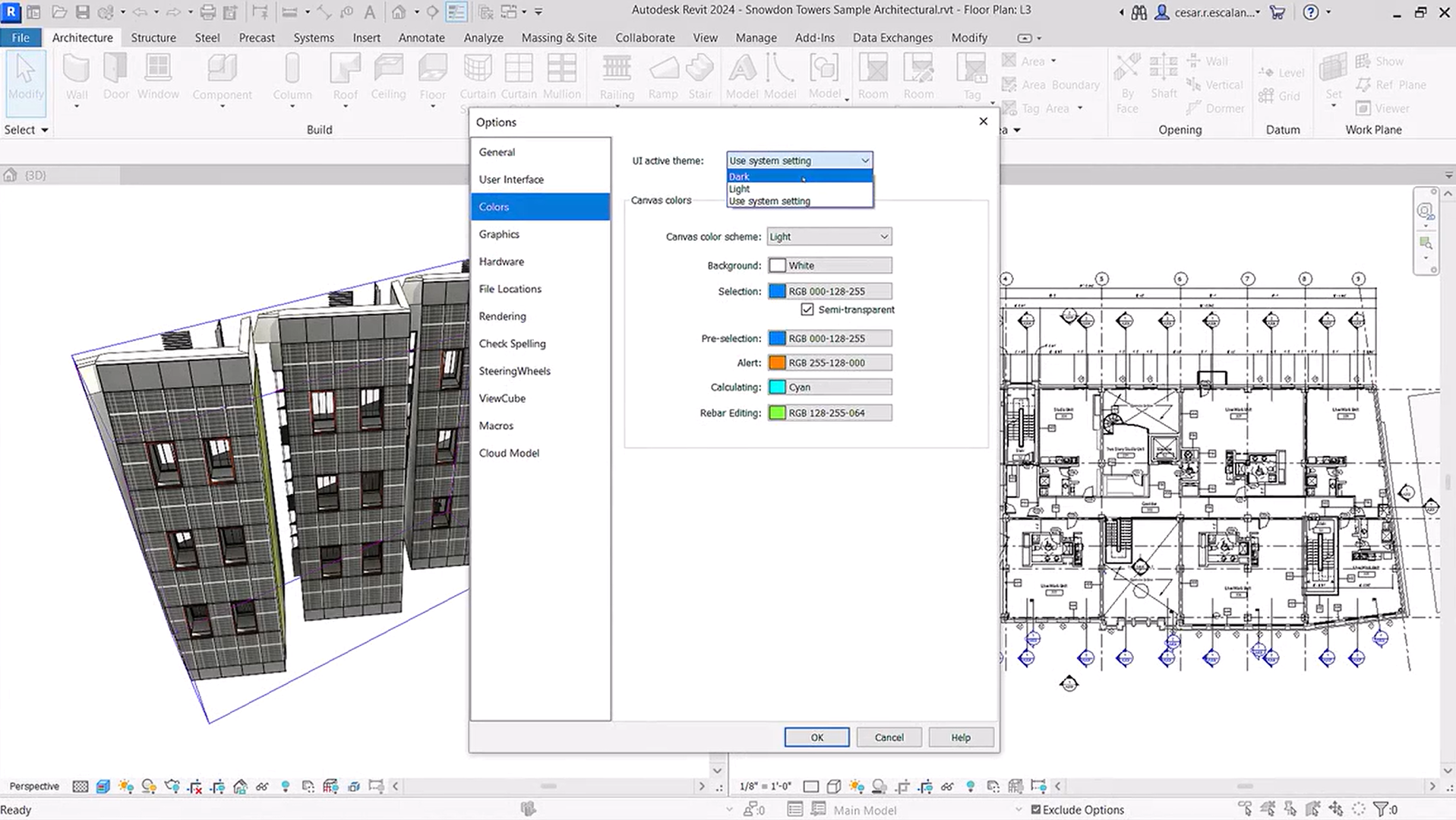Open the Collaborate ribbon tab

point(644,37)
